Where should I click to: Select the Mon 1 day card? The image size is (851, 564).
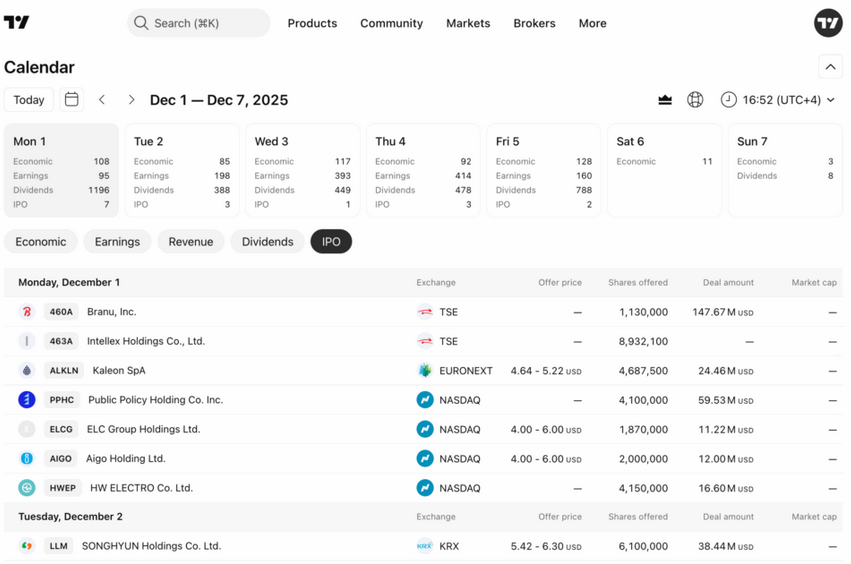61,170
